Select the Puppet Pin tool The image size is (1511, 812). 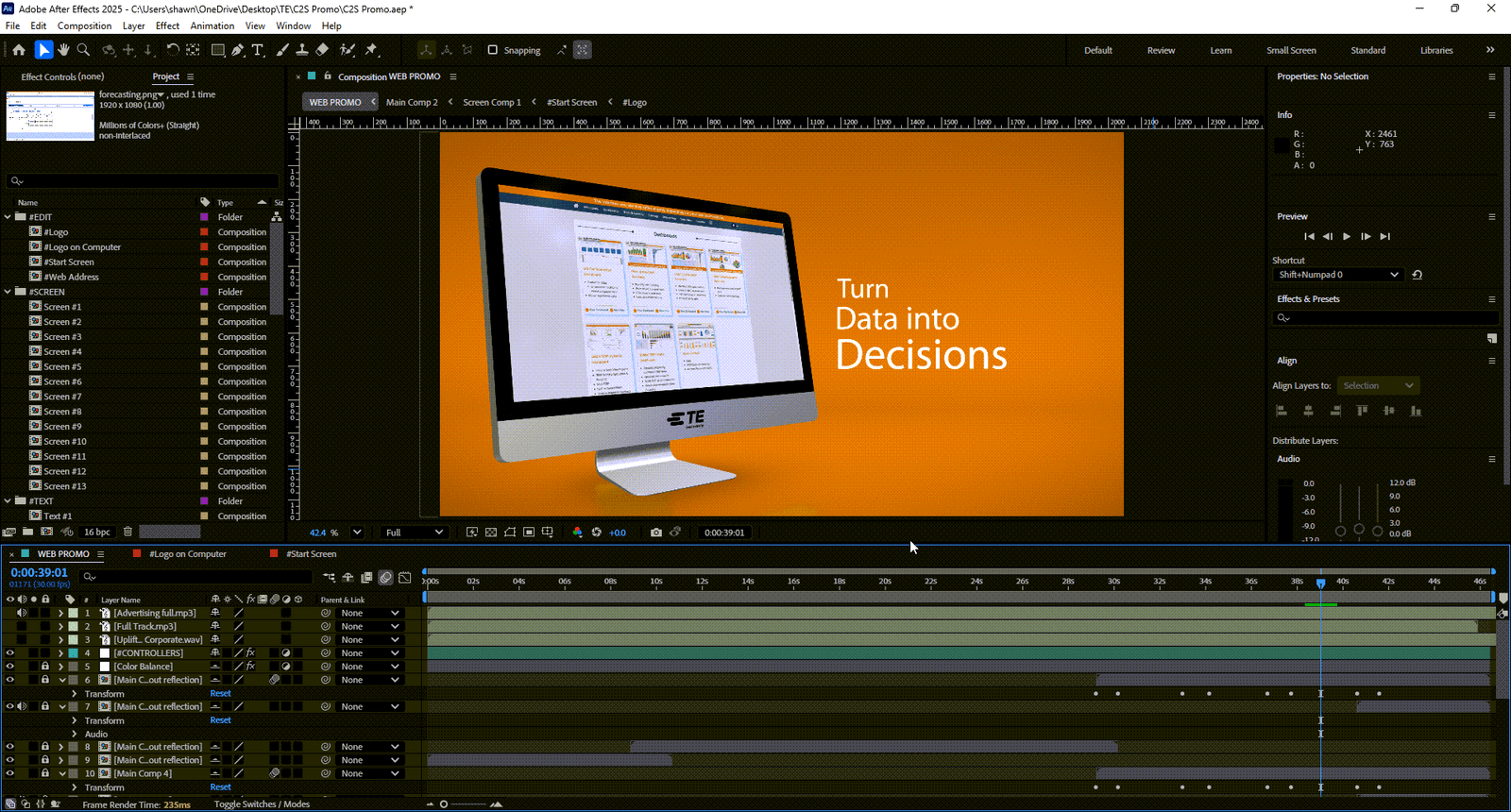click(372, 50)
